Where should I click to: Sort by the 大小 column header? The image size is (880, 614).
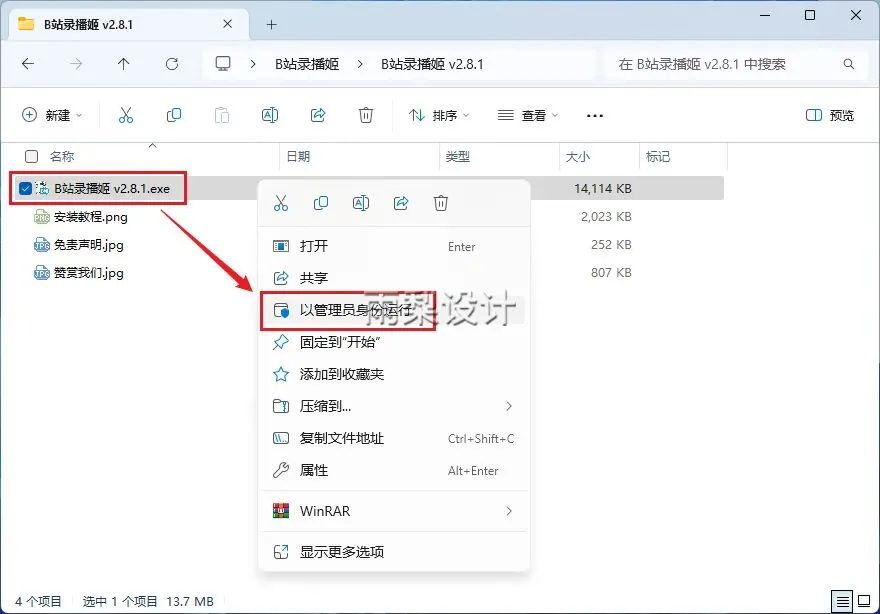578,157
